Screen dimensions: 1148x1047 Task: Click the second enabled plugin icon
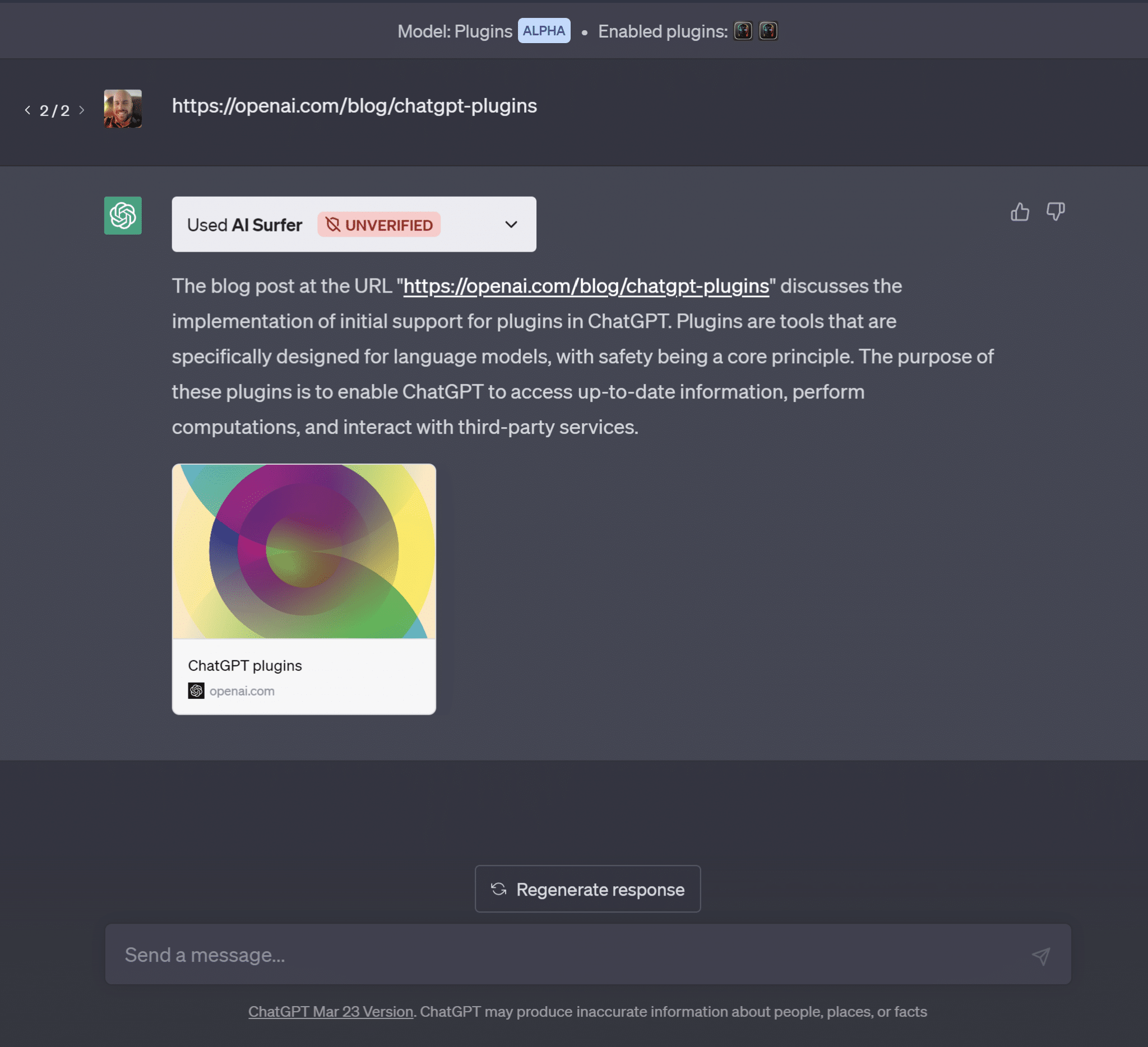(x=770, y=30)
